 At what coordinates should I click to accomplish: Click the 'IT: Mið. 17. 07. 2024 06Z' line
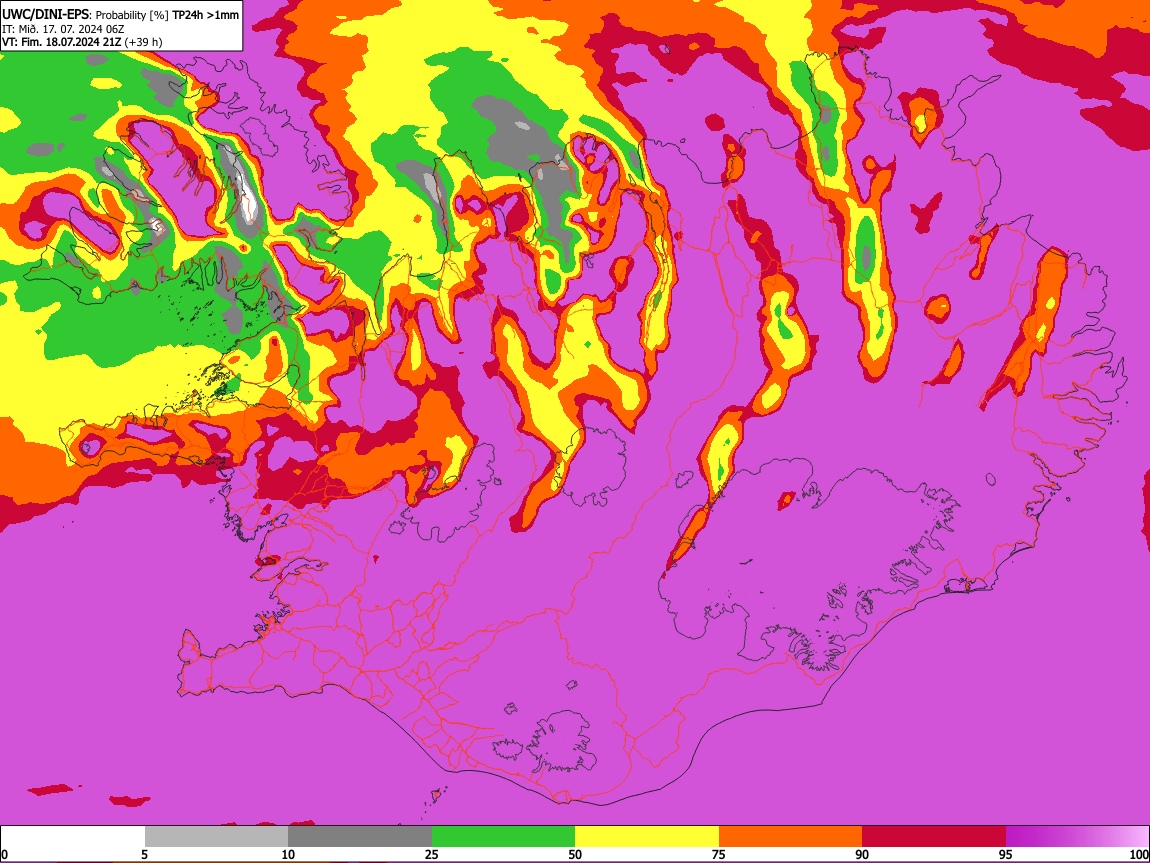(63, 29)
